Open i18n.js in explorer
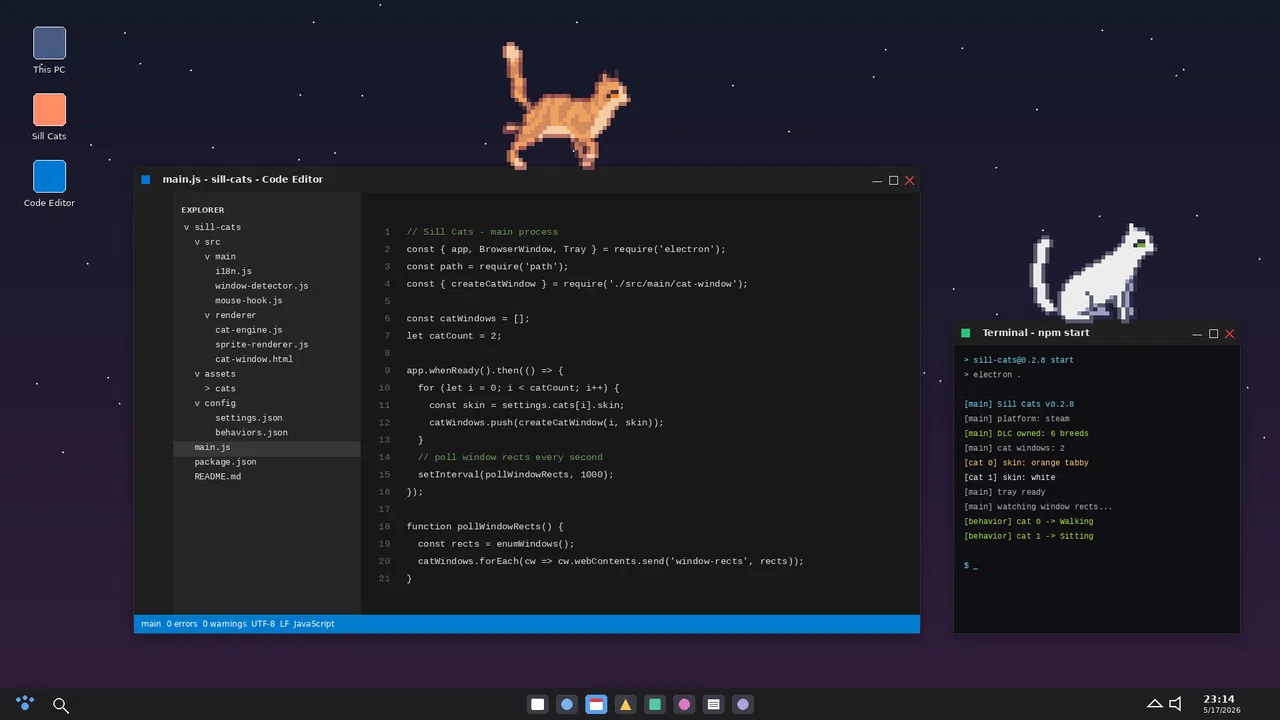This screenshot has width=1280, height=720. [267, 271]
